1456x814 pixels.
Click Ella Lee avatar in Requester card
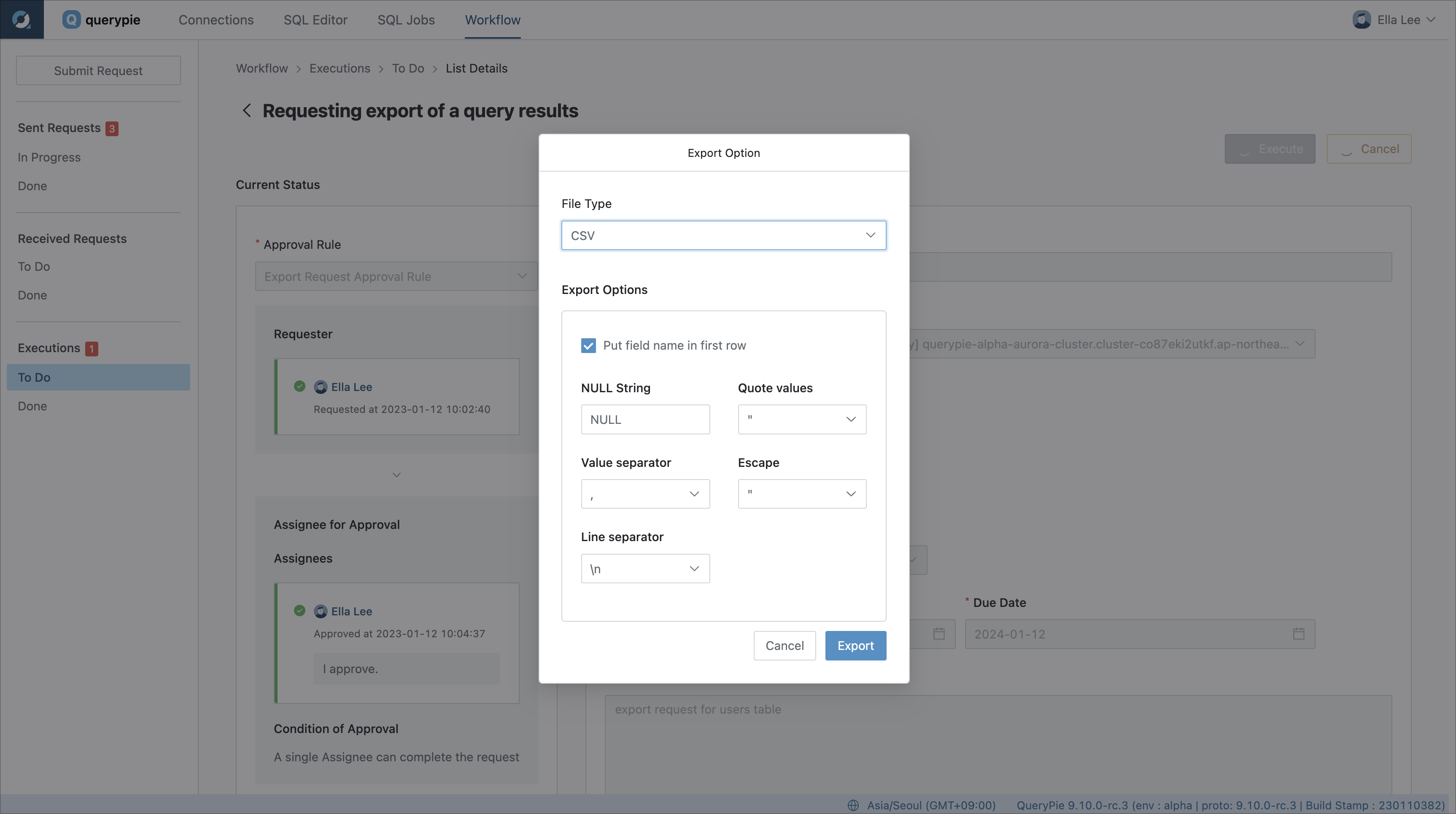(321, 387)
